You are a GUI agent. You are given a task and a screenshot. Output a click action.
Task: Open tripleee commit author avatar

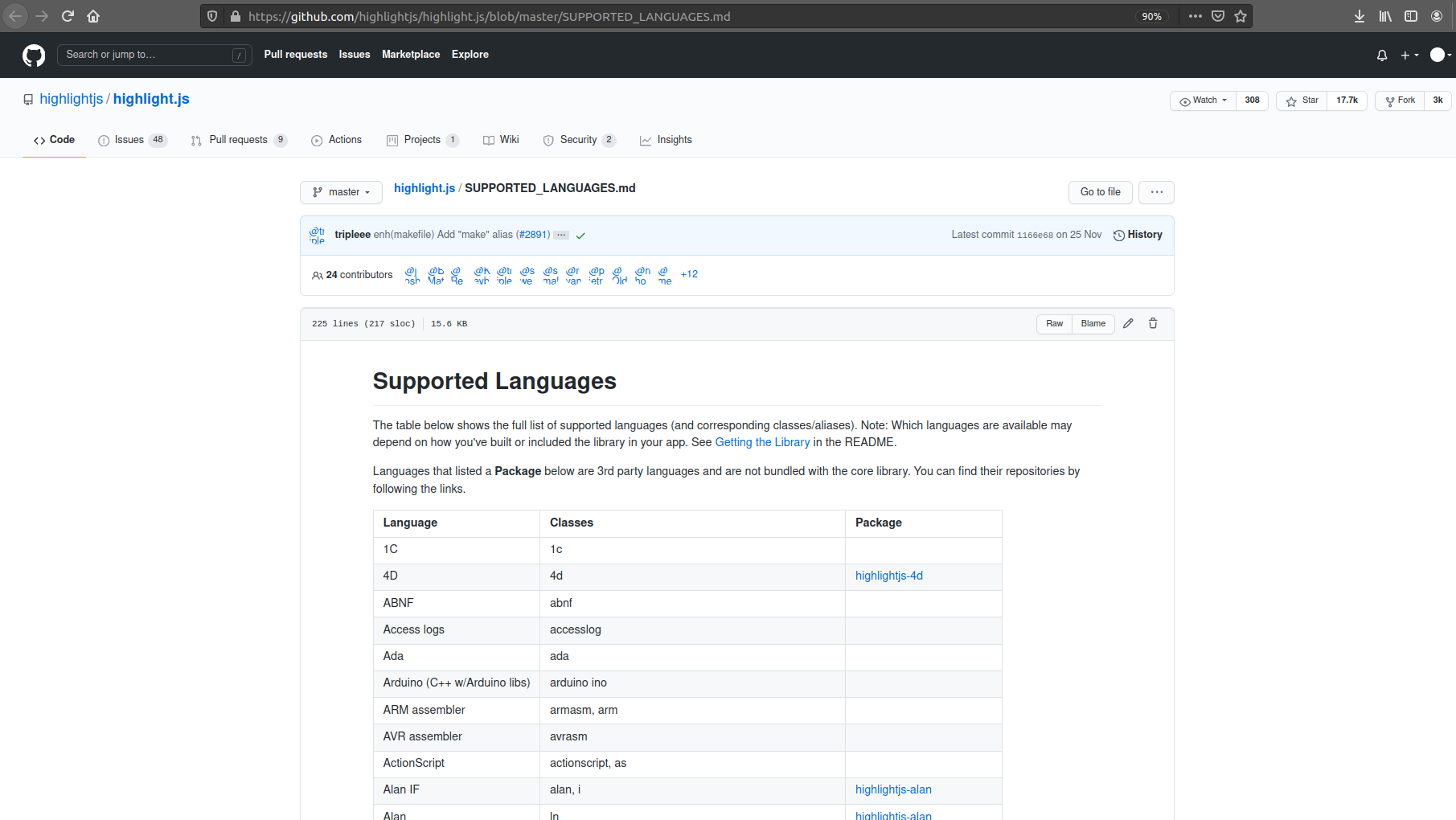tap(318, 235)
